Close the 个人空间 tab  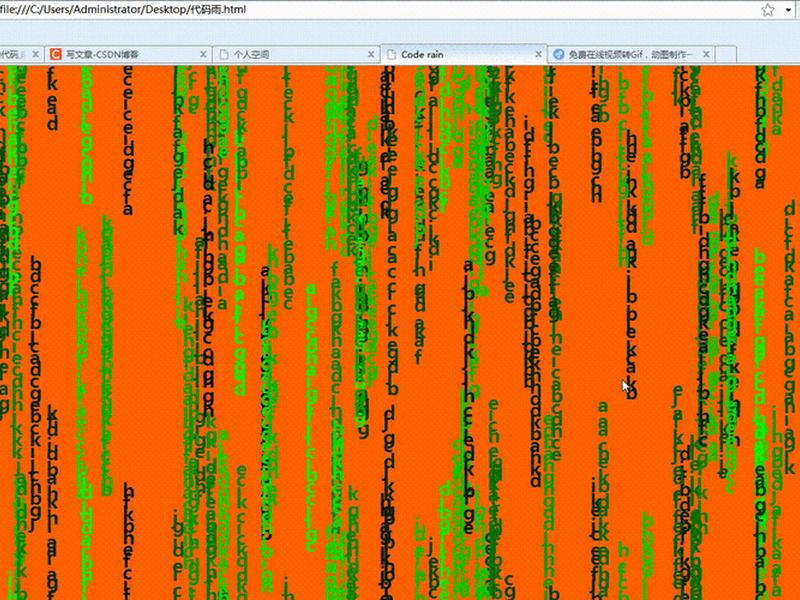click(x=371, y=54)
